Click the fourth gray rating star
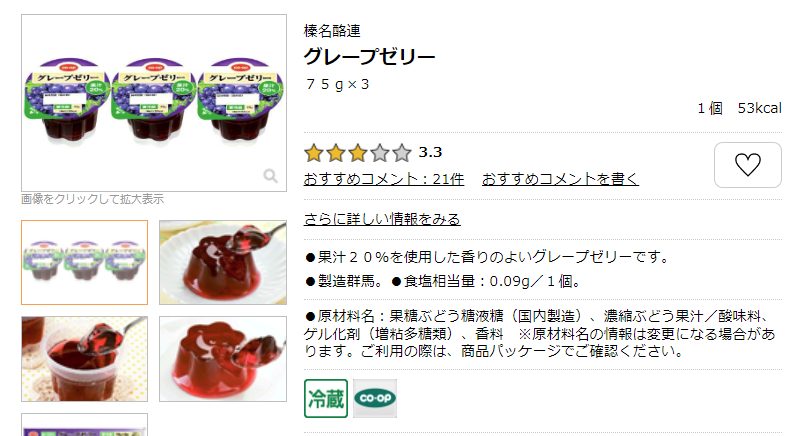Viewport: 805px width, 436px height. click(x=380, y=153)
